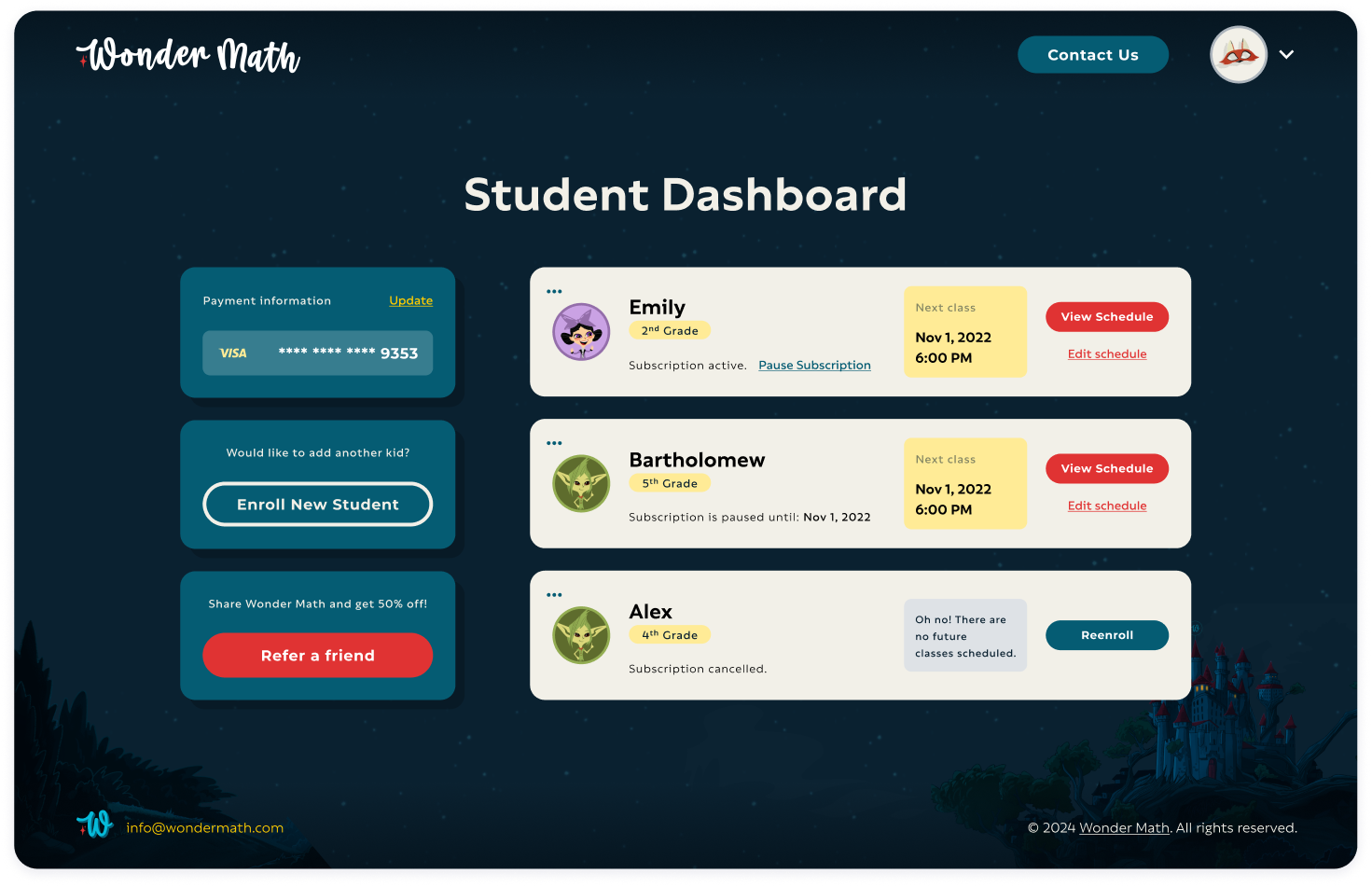Image resolution: width=1372 pixels, height=887 pixels.
Task: Click Emily's purple avatar image
Action: (x=581, y=332)
